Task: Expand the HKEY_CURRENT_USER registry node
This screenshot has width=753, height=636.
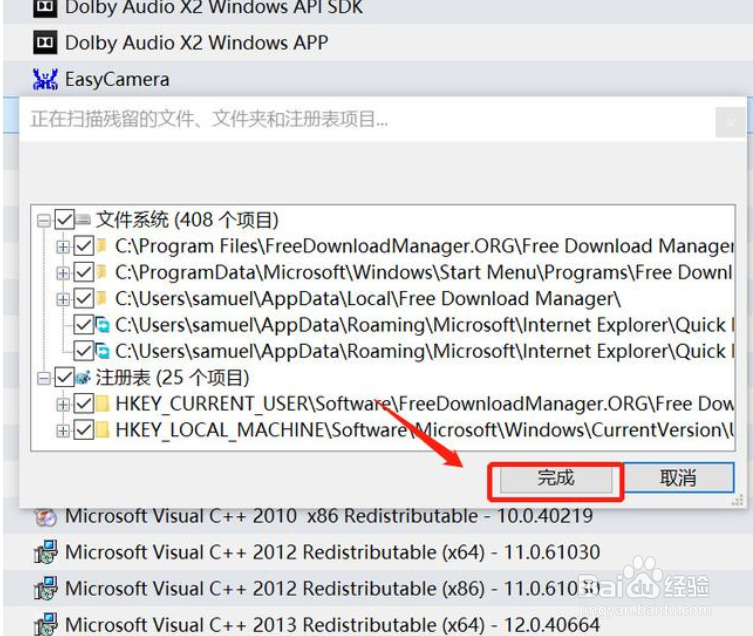Action: [62, 404]
